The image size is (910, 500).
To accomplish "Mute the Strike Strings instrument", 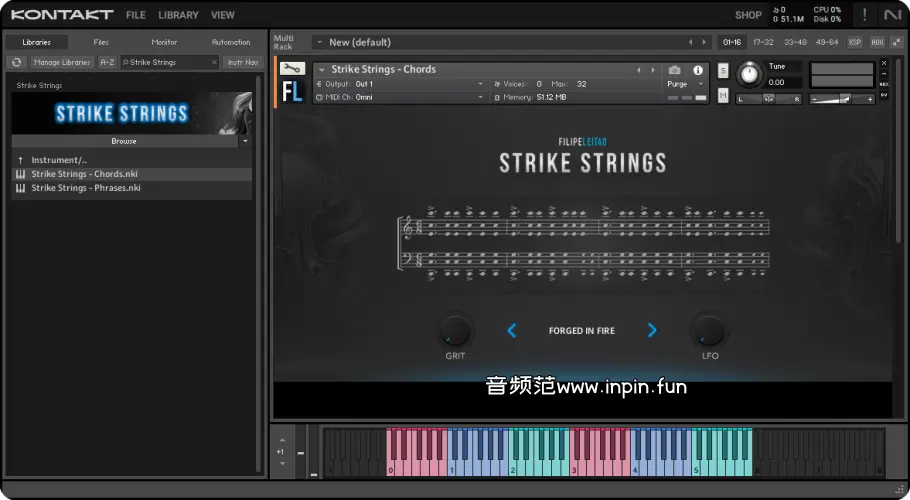I will (x=723, y=95).
